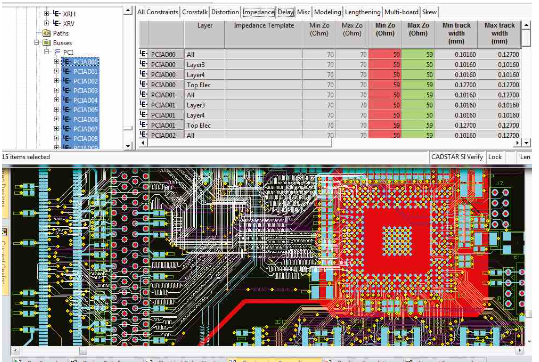Switch to the Multi-board tab
539x362 pixels.
(x=401, y=12)
